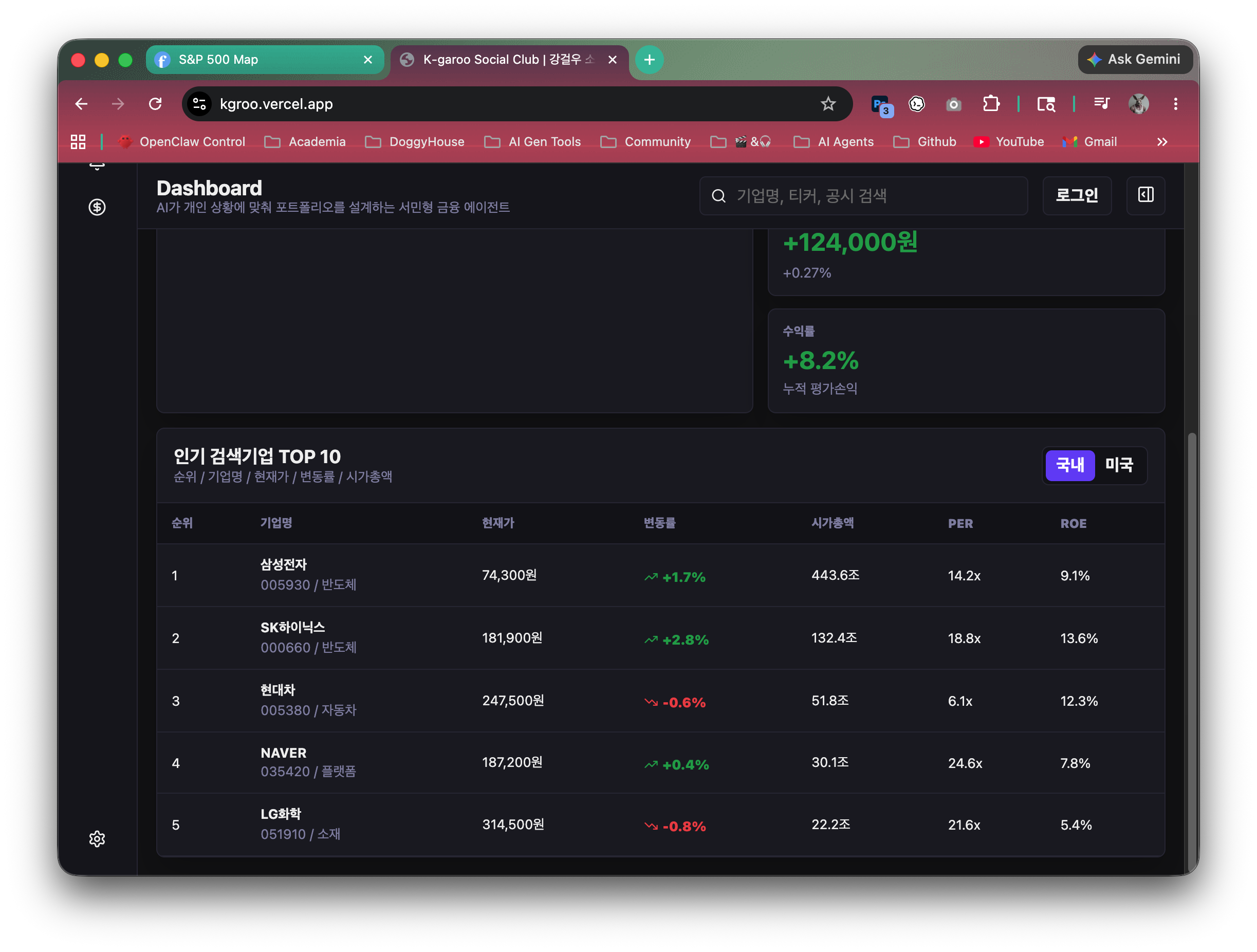Image resolution: width=1257 pixels, height=952 pixels.
Task: Open OpenClaw Control bookmark
Action: pos(181,142)
